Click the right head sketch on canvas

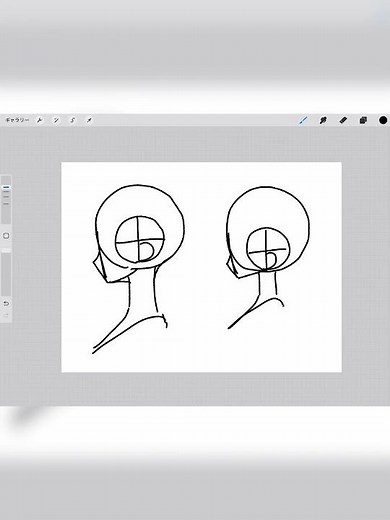click(268, 257)
